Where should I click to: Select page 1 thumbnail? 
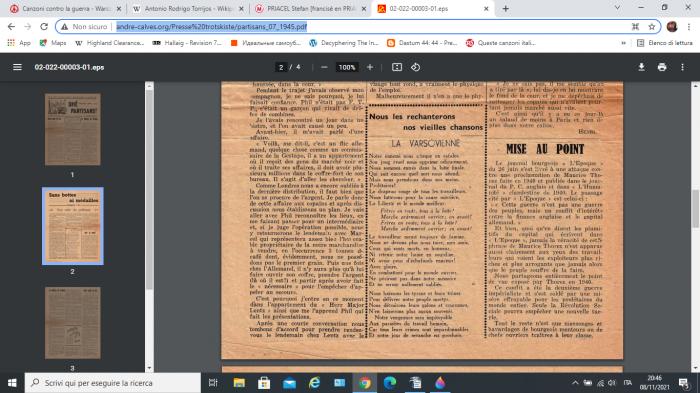73,130
